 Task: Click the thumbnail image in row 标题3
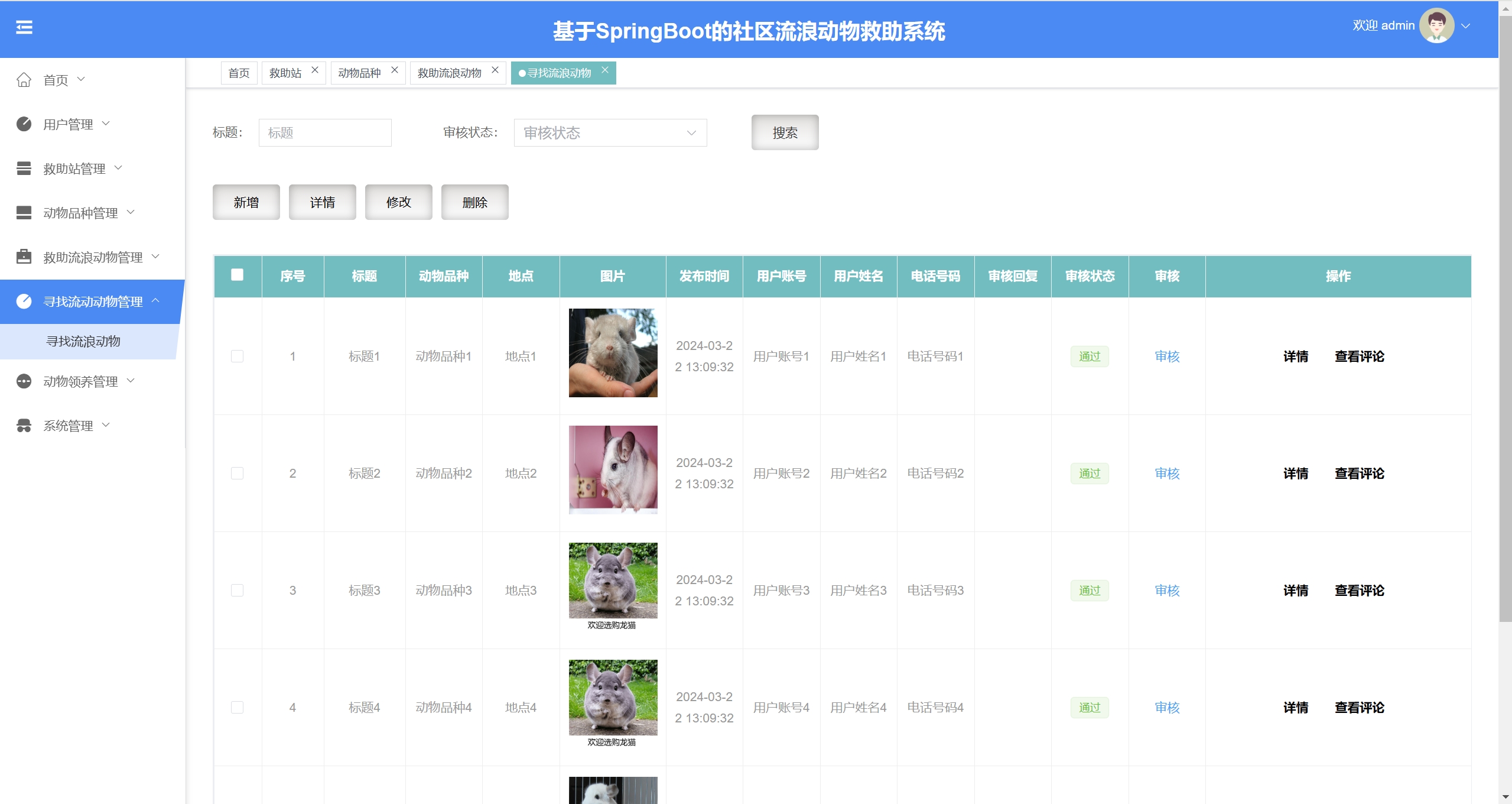613,587
